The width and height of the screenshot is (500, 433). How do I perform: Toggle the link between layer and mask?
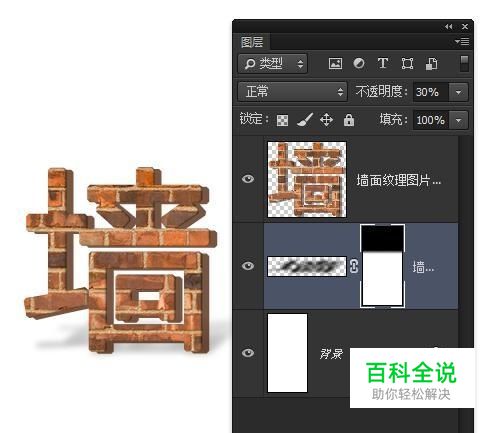click(354, 266)
